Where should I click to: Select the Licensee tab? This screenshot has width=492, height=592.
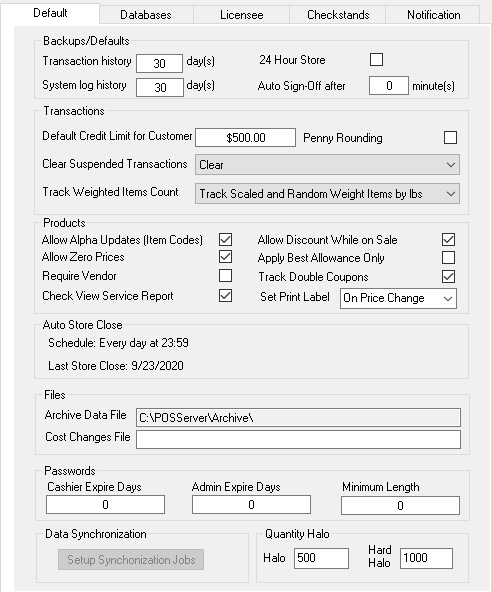pyautogui.click(x=242, y=15)
